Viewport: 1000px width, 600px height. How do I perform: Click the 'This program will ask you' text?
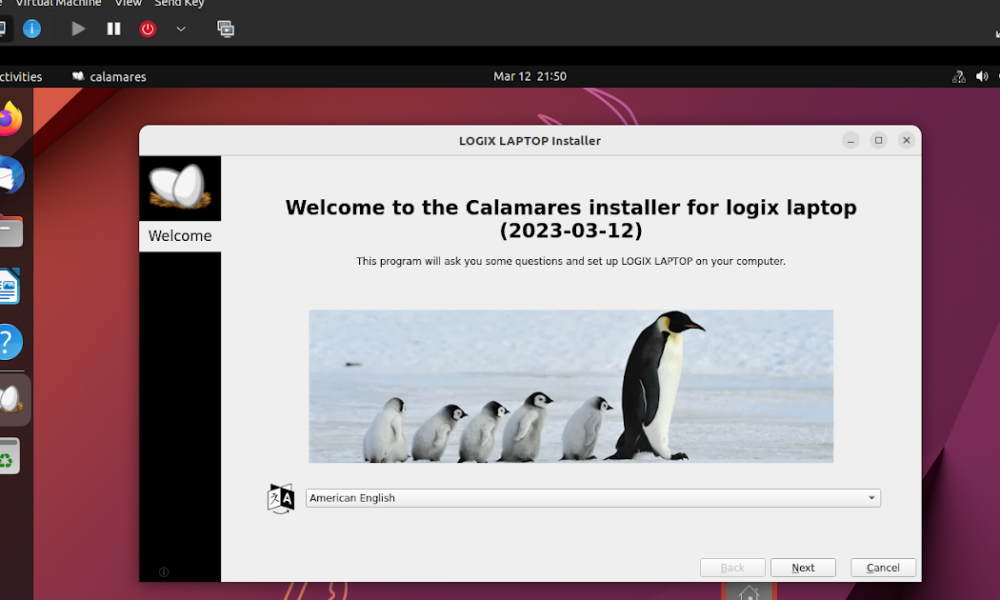571,261
